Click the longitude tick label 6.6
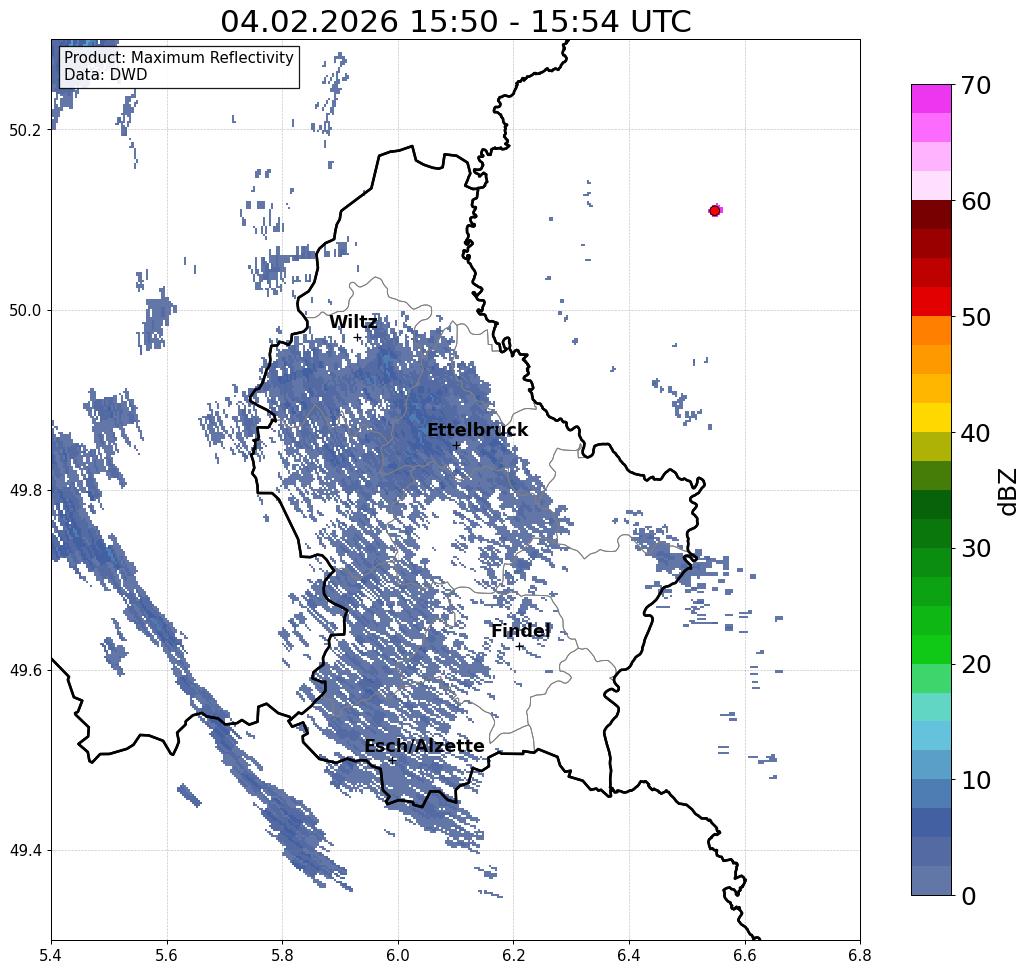Image resolution: width=1029 pixels, height=973 pixels. 745,955
